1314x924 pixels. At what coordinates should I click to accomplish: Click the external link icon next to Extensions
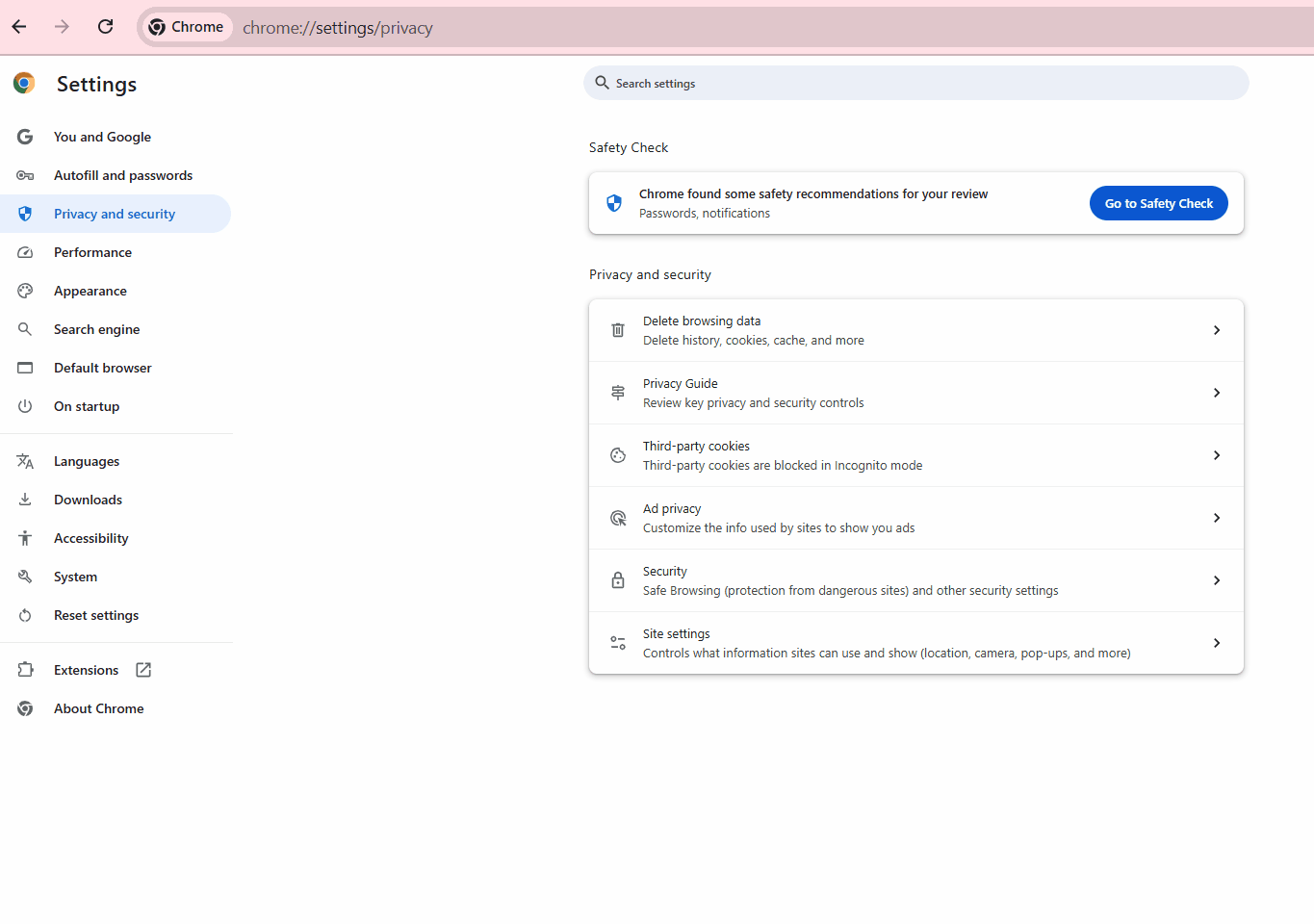(143, 670)
